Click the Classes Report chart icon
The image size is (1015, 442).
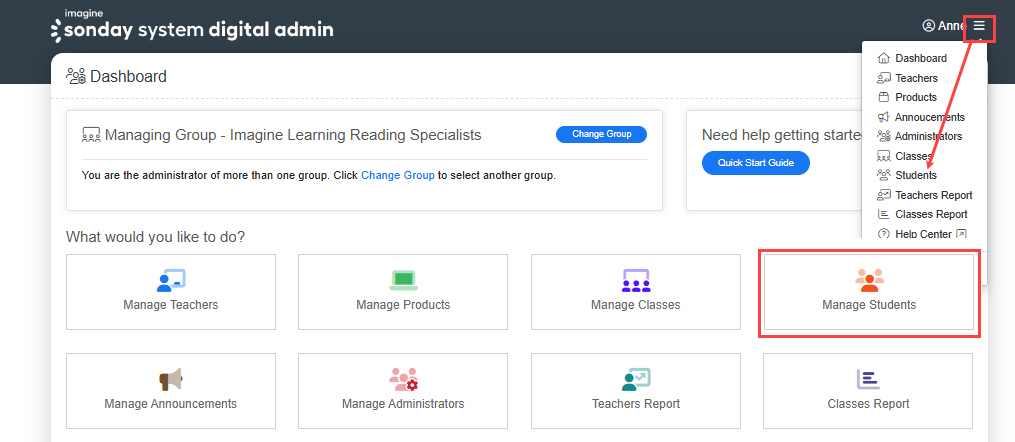[868, 379]
